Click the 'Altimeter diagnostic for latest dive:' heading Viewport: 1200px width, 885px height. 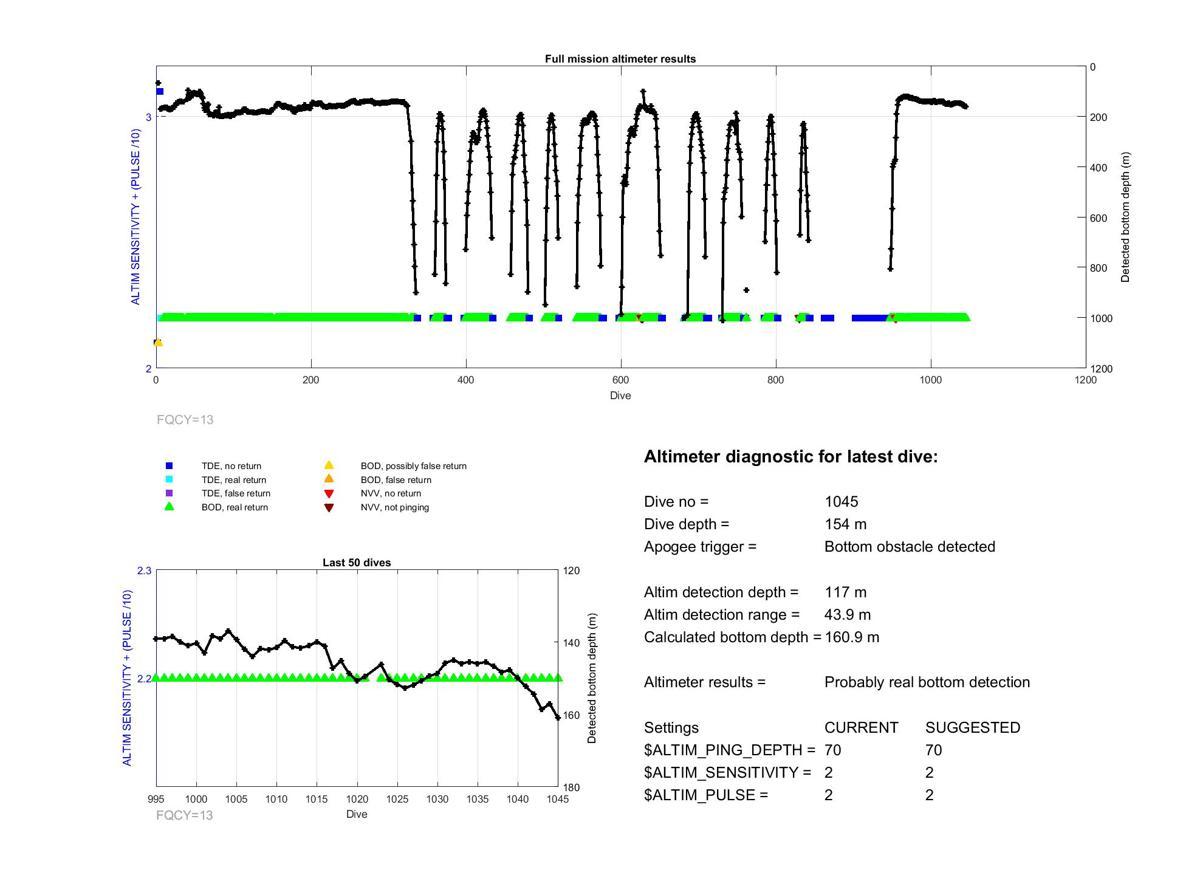point(791,457)
